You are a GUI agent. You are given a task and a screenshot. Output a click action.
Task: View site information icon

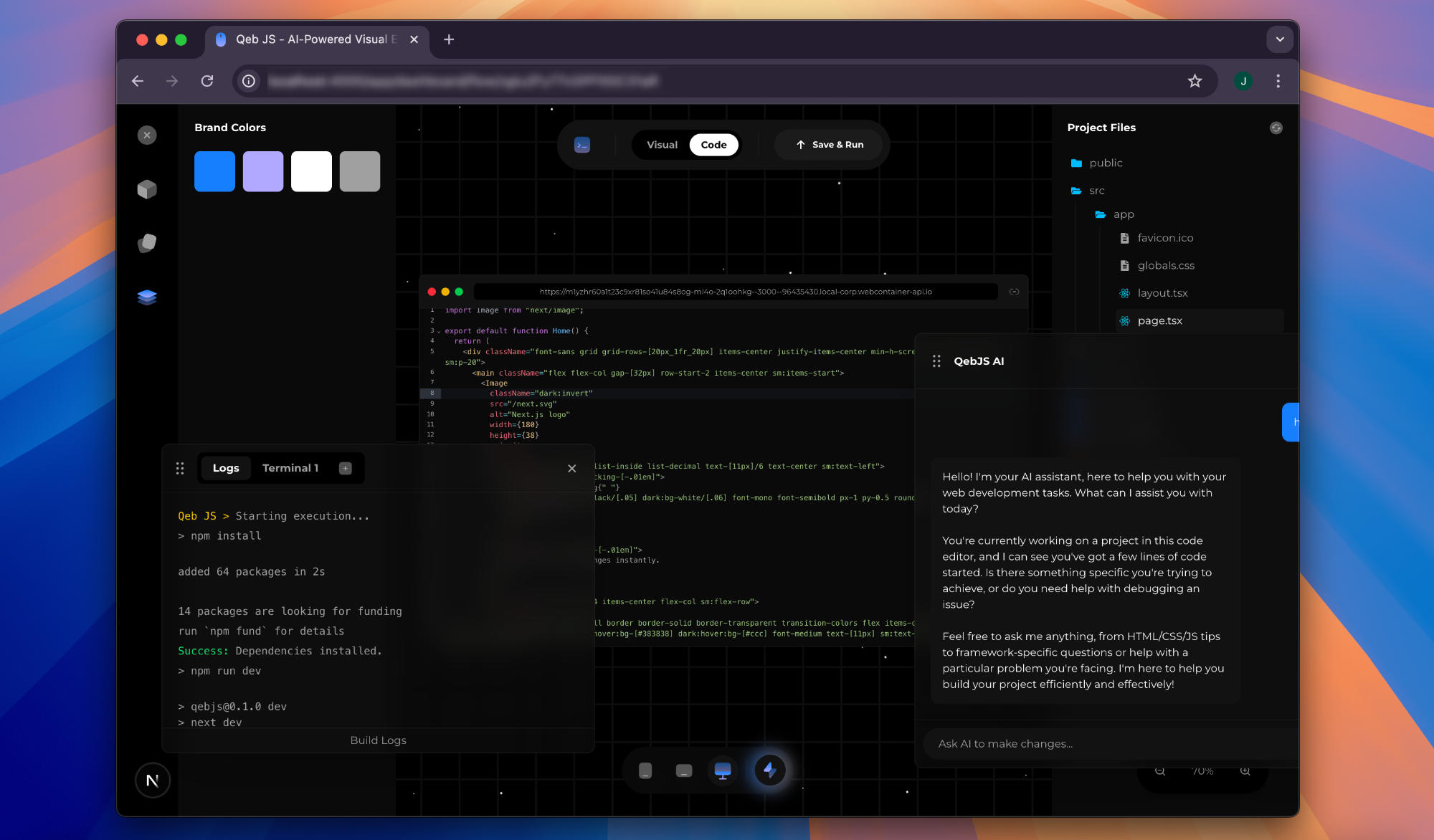tap(249, 81)
